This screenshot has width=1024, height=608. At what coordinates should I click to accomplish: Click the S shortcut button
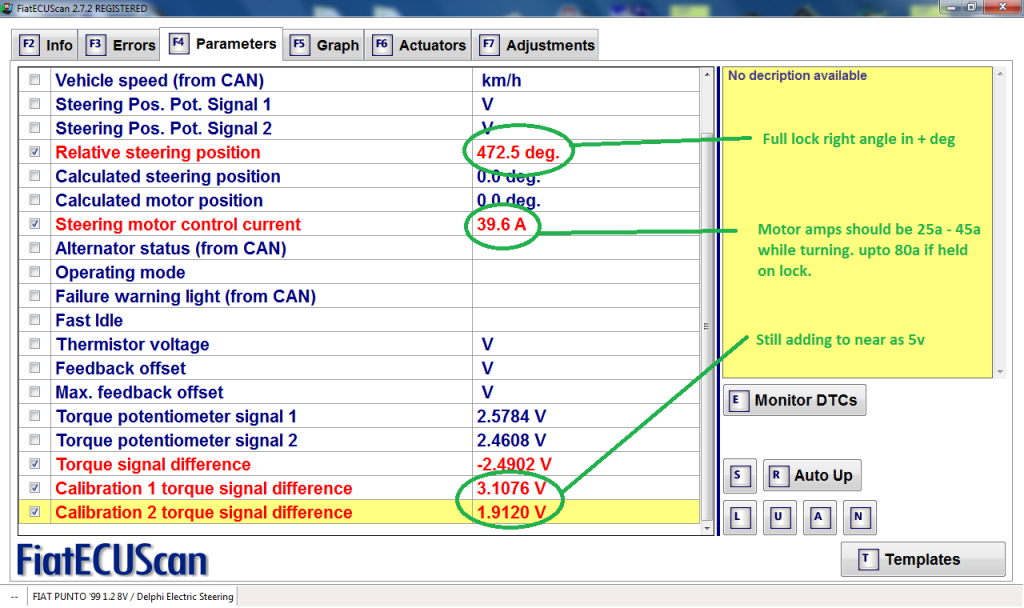coord(738,476)
